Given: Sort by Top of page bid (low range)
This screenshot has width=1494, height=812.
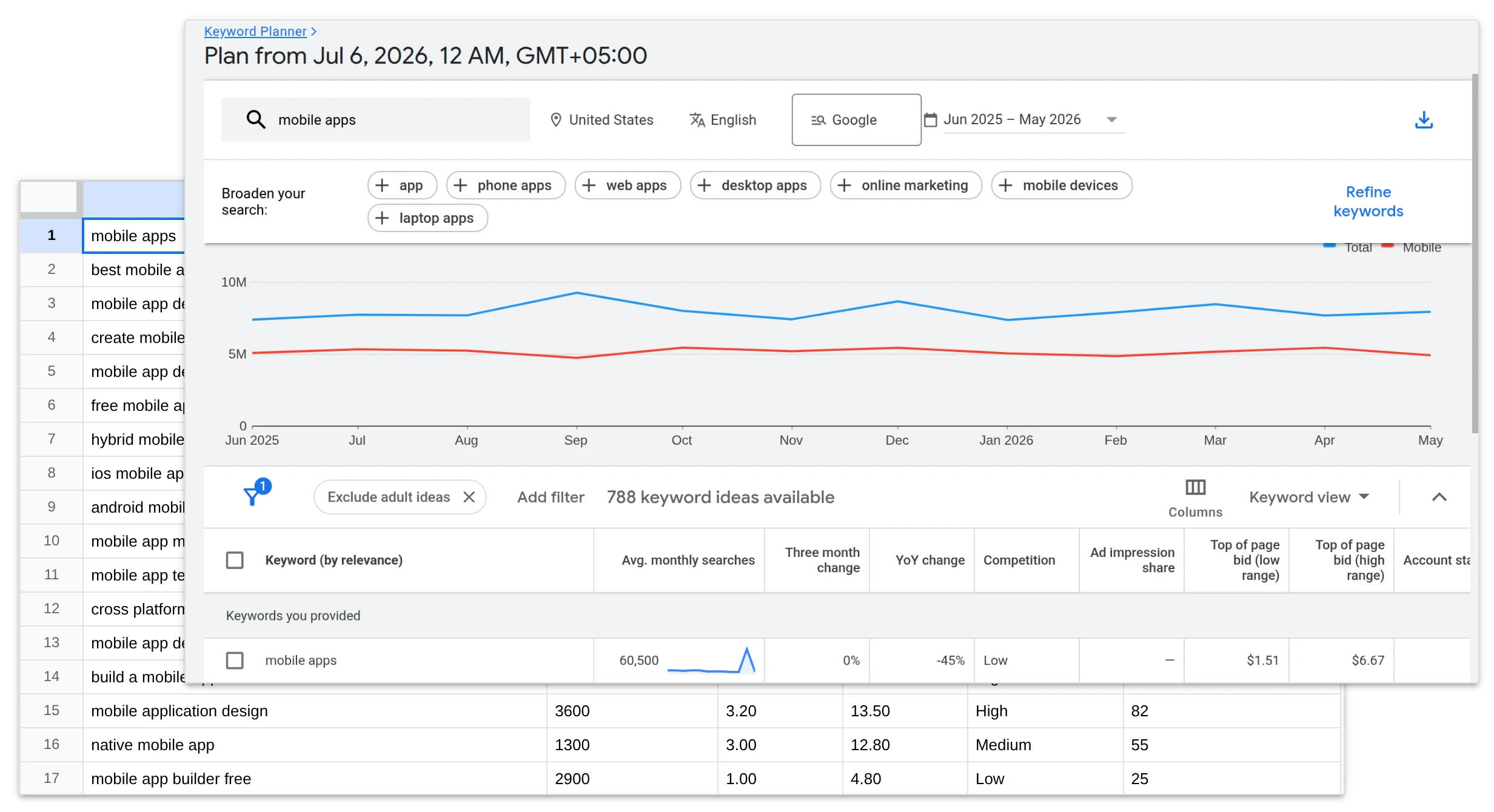Looking at the screenshot, I should [1245, 560].
